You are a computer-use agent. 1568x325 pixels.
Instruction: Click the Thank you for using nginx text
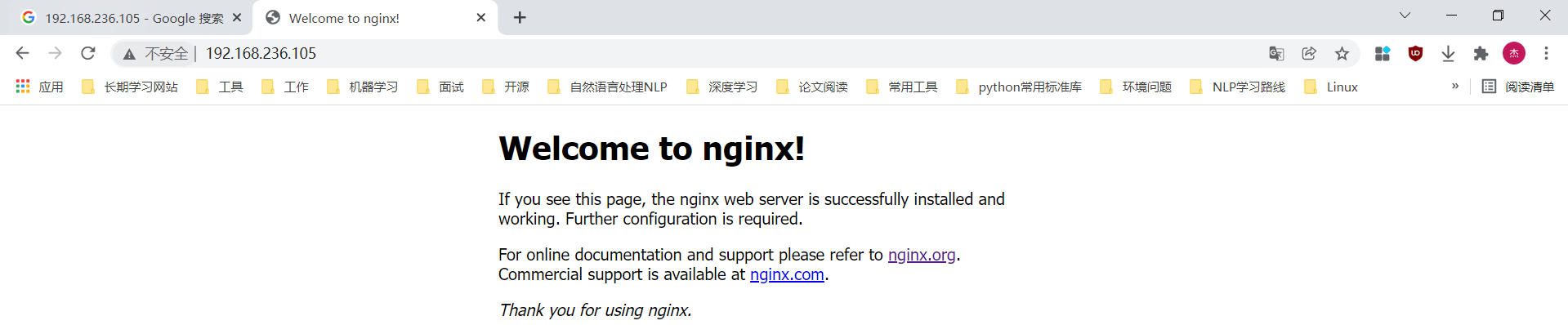click(596, 310)
